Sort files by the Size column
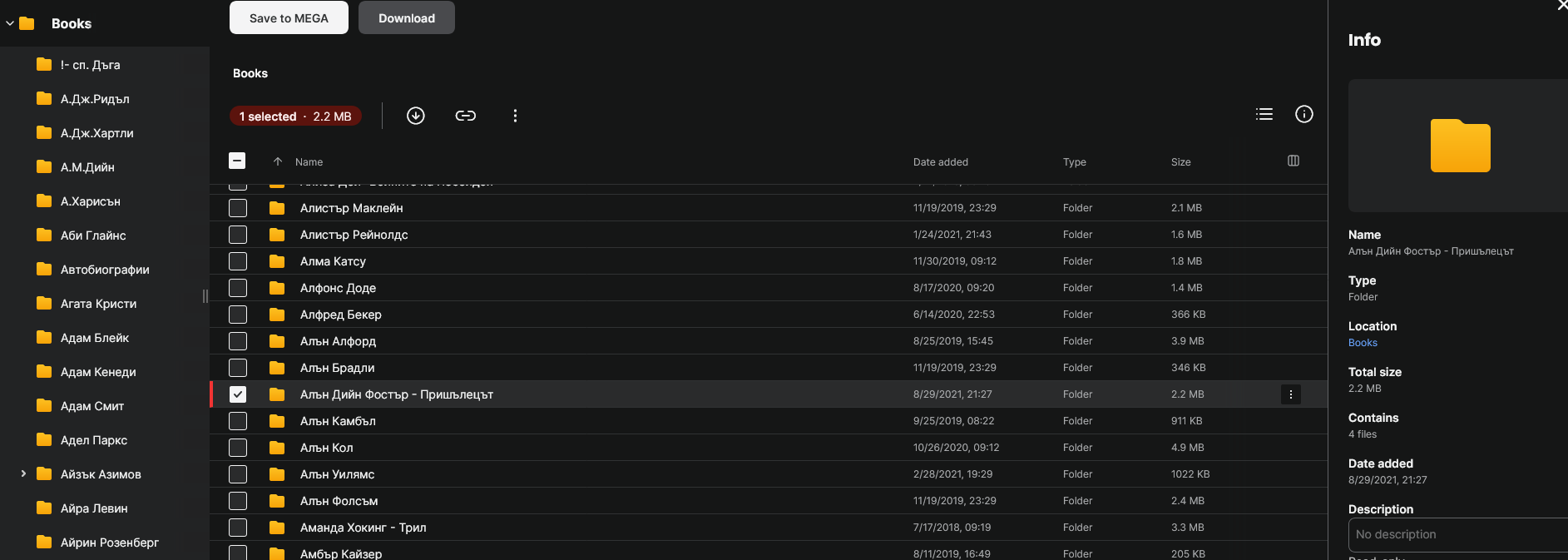The width and height of the screenshot is (1568, 560). 1180,162
